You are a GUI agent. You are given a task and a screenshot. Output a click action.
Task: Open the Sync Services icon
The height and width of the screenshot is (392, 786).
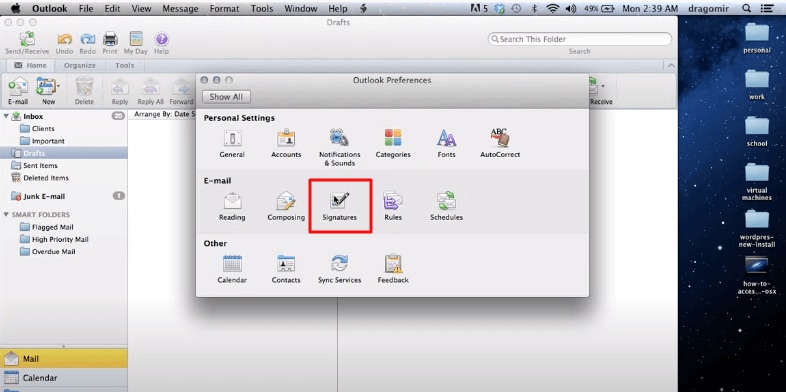pyautogui.click(x=339, y=269)
